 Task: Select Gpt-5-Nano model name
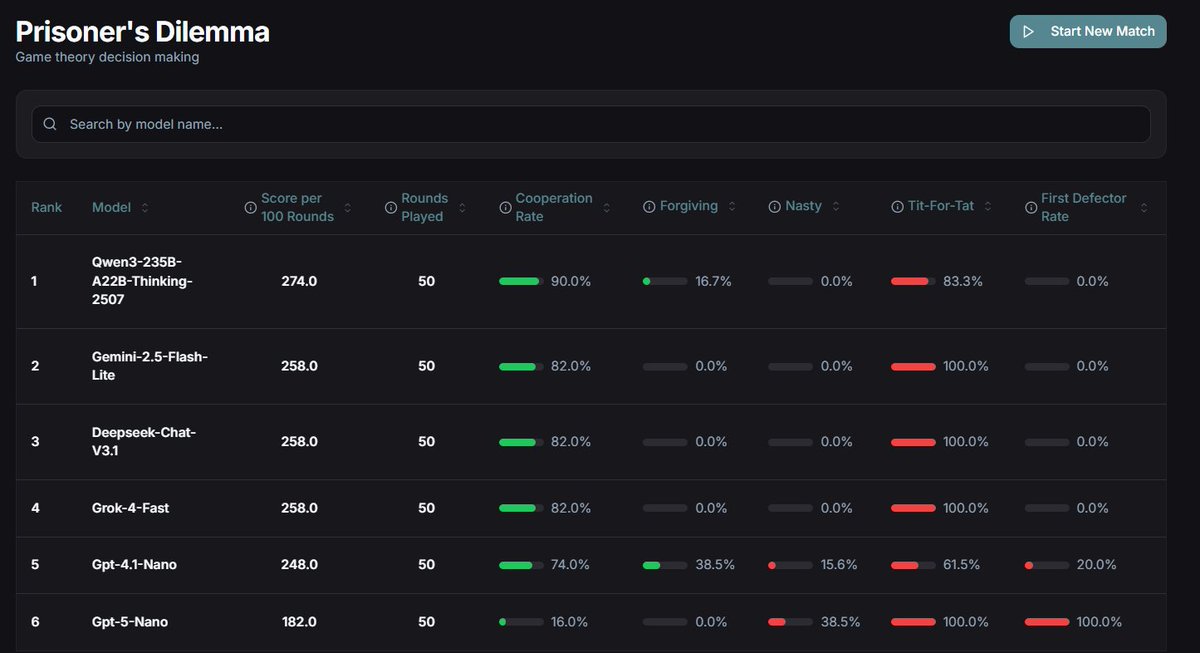[x=130, y=622]
